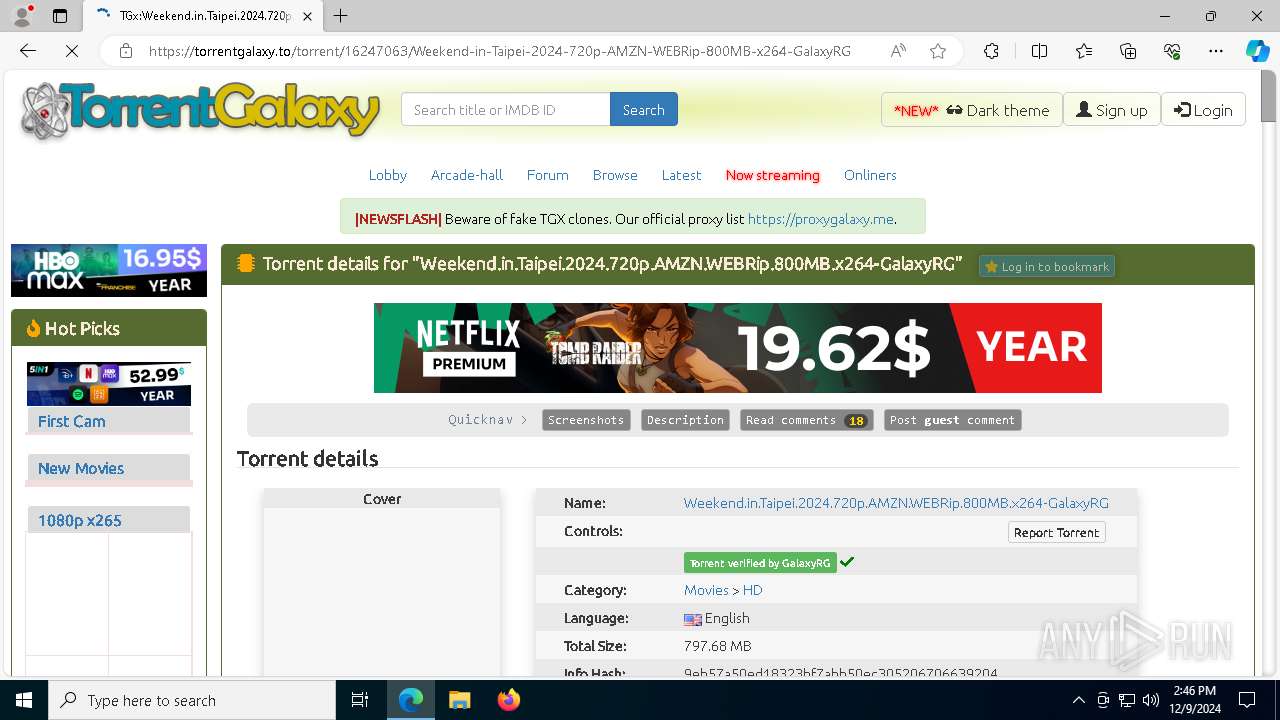Image resolution: width=1280 pixels, height=720 pixels.
Task: Open the Lobby menu link
Action: [x=387, y=175]
